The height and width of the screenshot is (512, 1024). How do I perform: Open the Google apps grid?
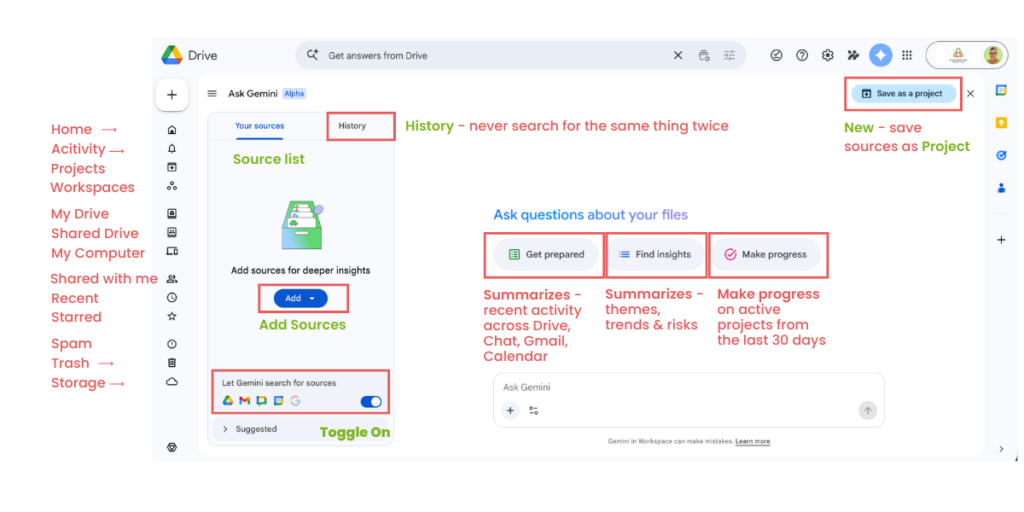[x=906, y=56]
